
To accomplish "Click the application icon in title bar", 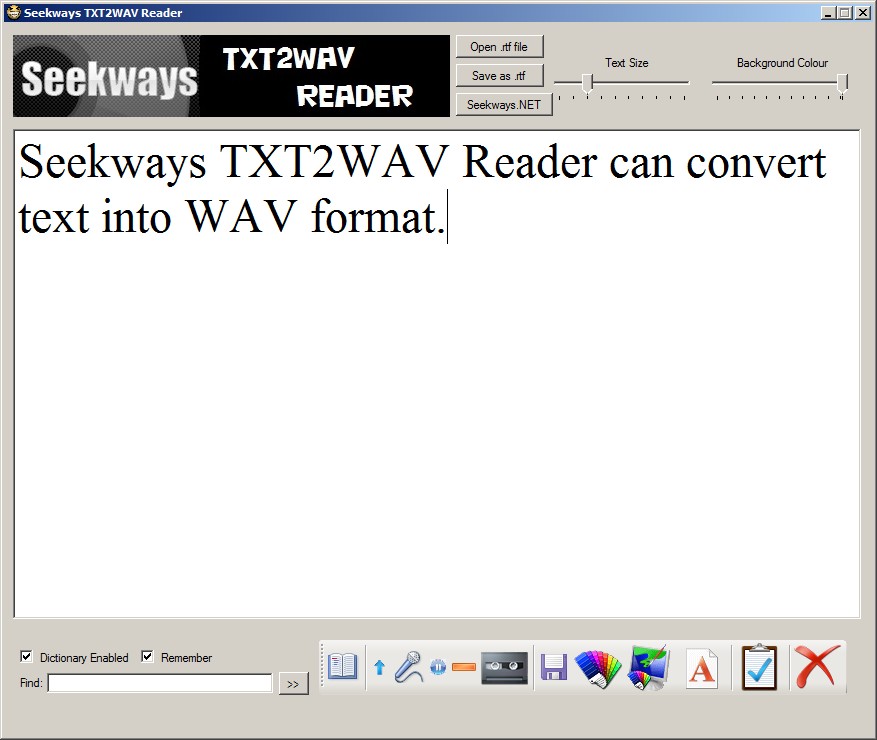I will click(13, 12).
